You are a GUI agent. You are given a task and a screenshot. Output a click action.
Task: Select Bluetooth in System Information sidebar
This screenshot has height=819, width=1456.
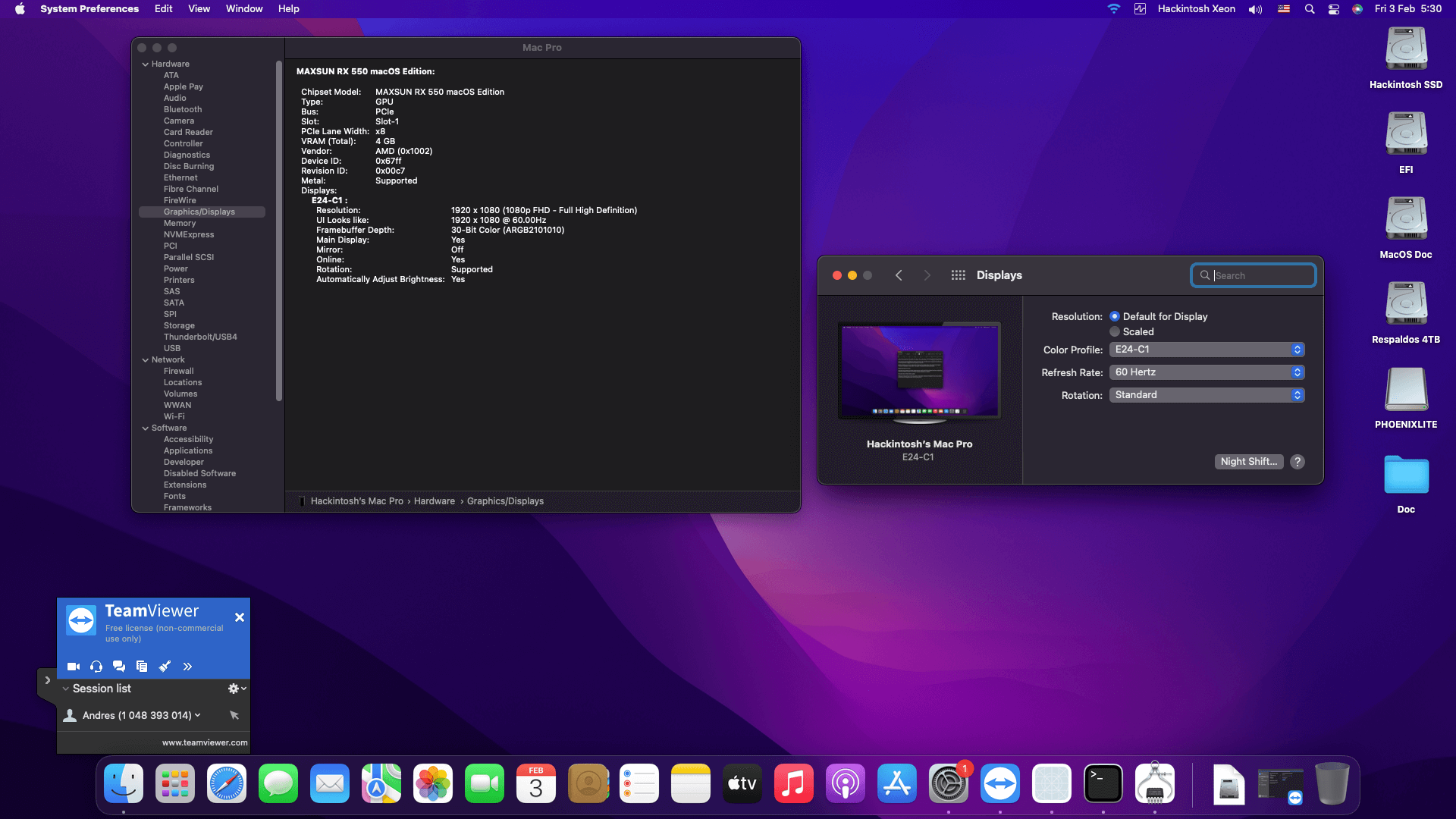click(183, 110)
